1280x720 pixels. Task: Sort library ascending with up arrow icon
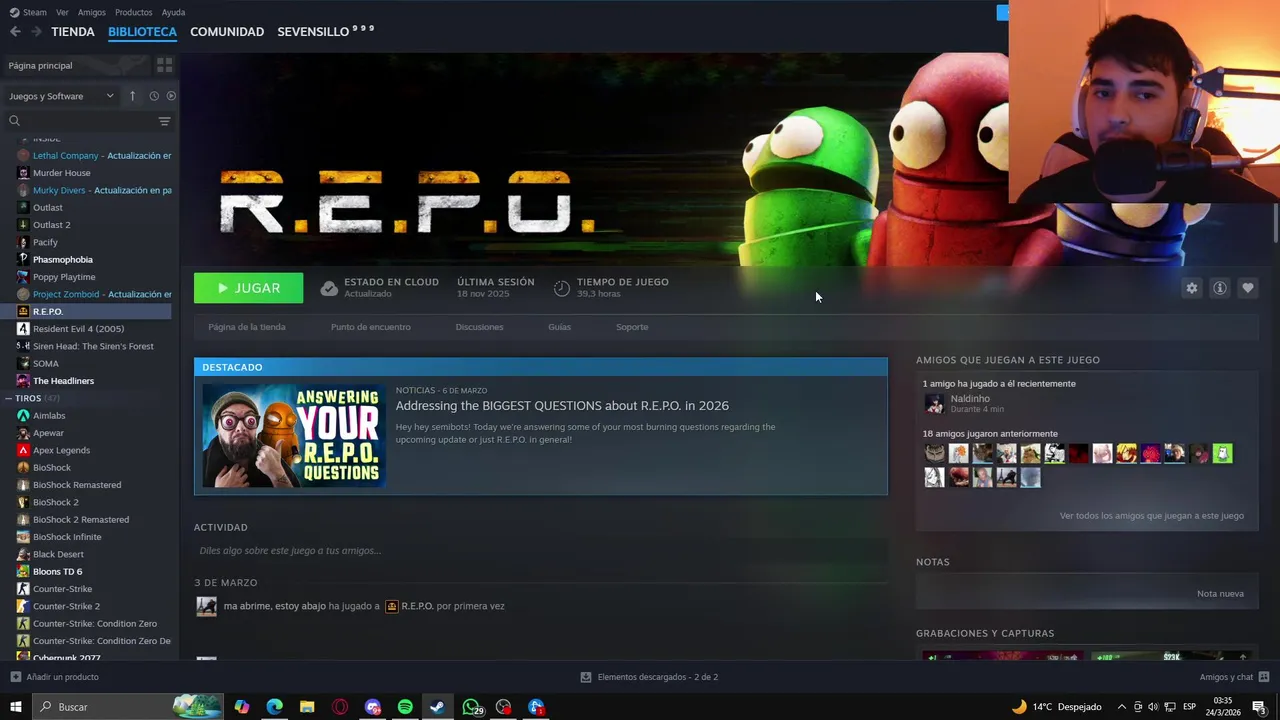click(x=132, y=96)
